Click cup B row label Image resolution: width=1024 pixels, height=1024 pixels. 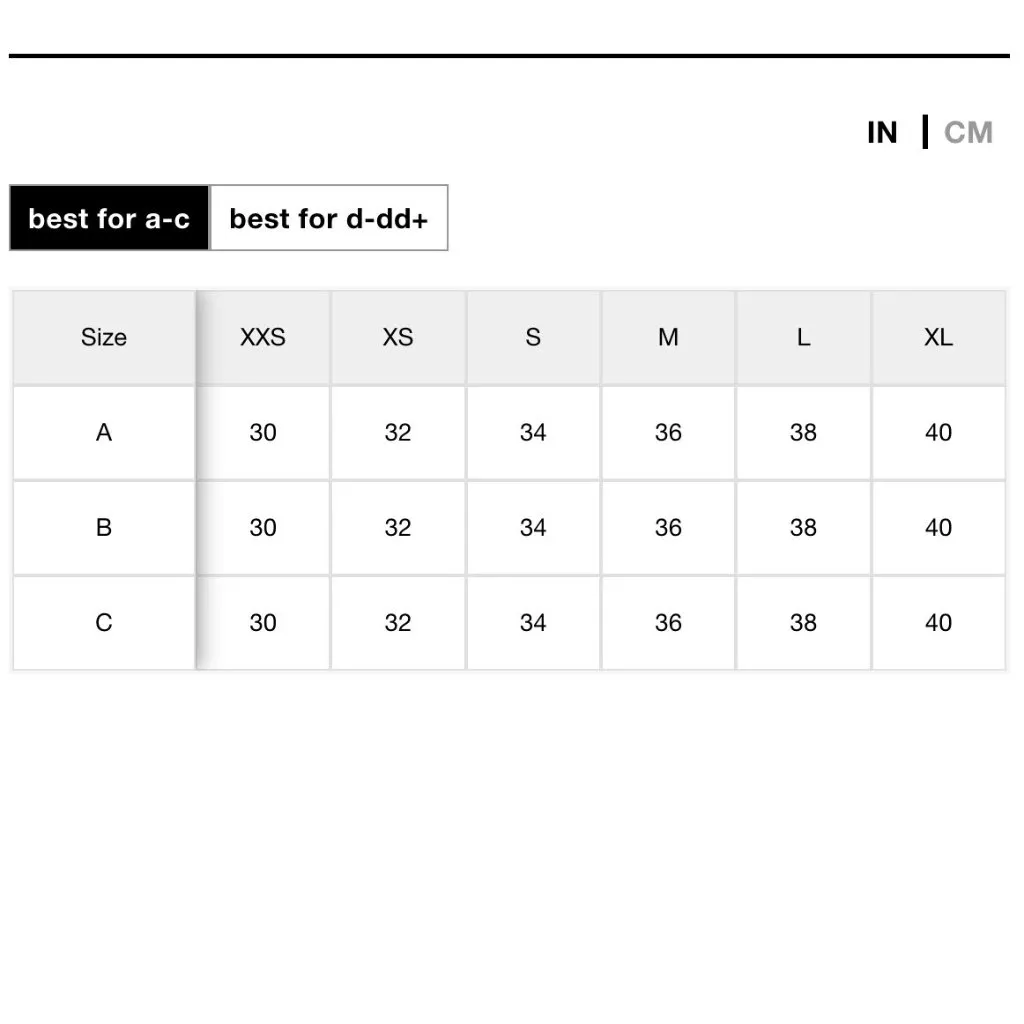point(104,528)
